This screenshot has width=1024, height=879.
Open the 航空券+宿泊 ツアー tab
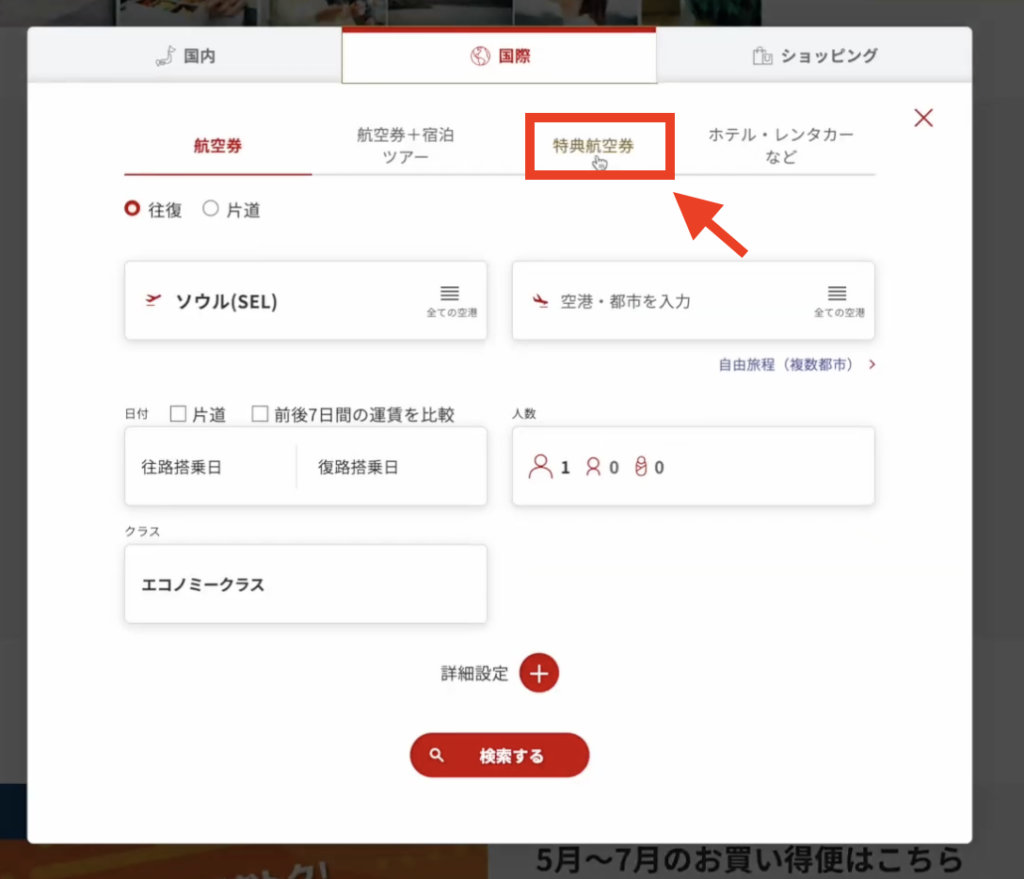(x=405, y=146)
